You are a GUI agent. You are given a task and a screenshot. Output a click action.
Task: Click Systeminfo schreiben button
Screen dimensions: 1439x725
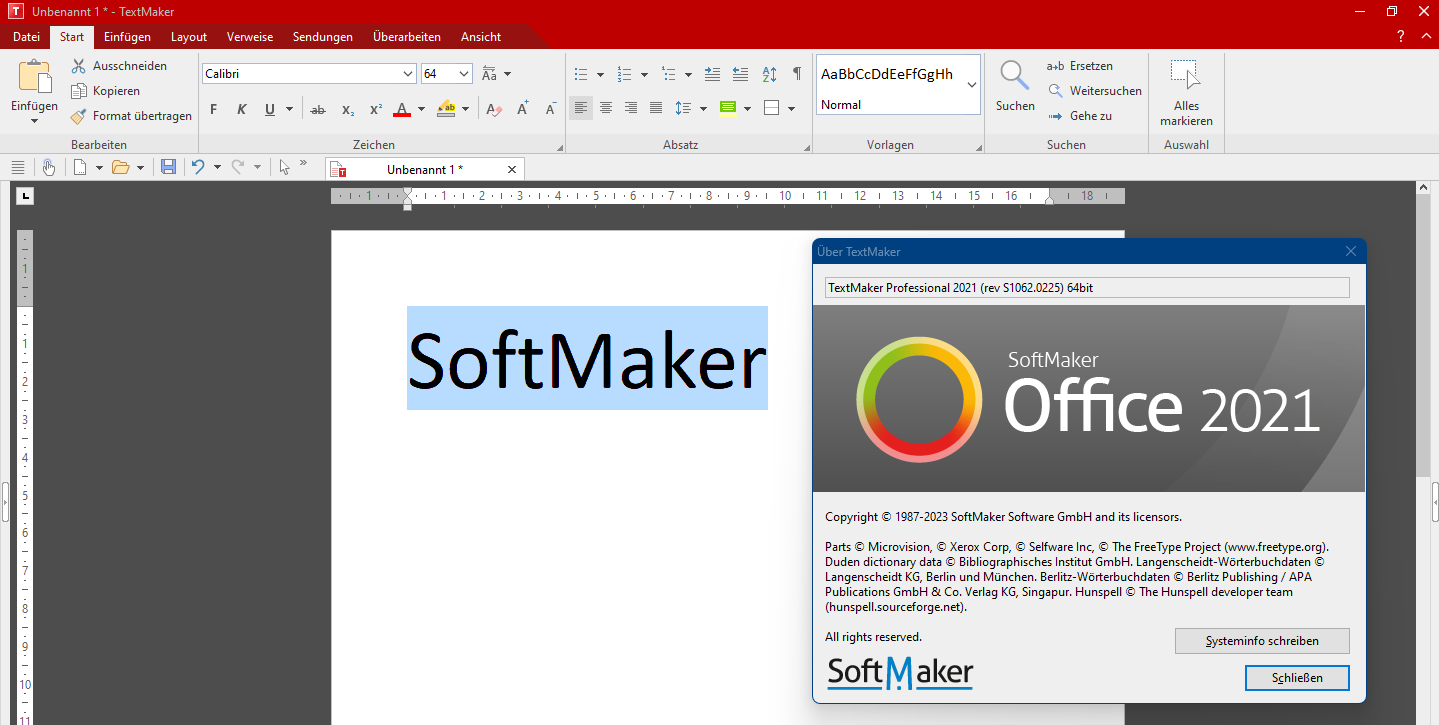[1262, 641]
